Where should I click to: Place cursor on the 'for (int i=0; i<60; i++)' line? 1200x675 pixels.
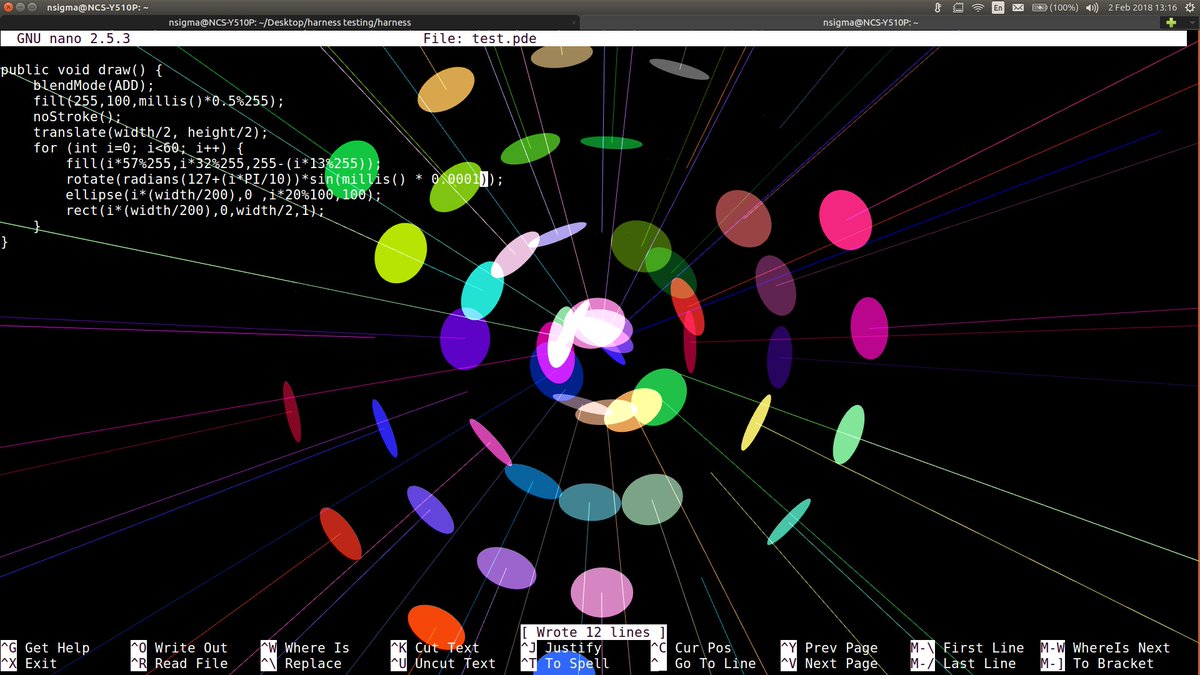[139, 148]
